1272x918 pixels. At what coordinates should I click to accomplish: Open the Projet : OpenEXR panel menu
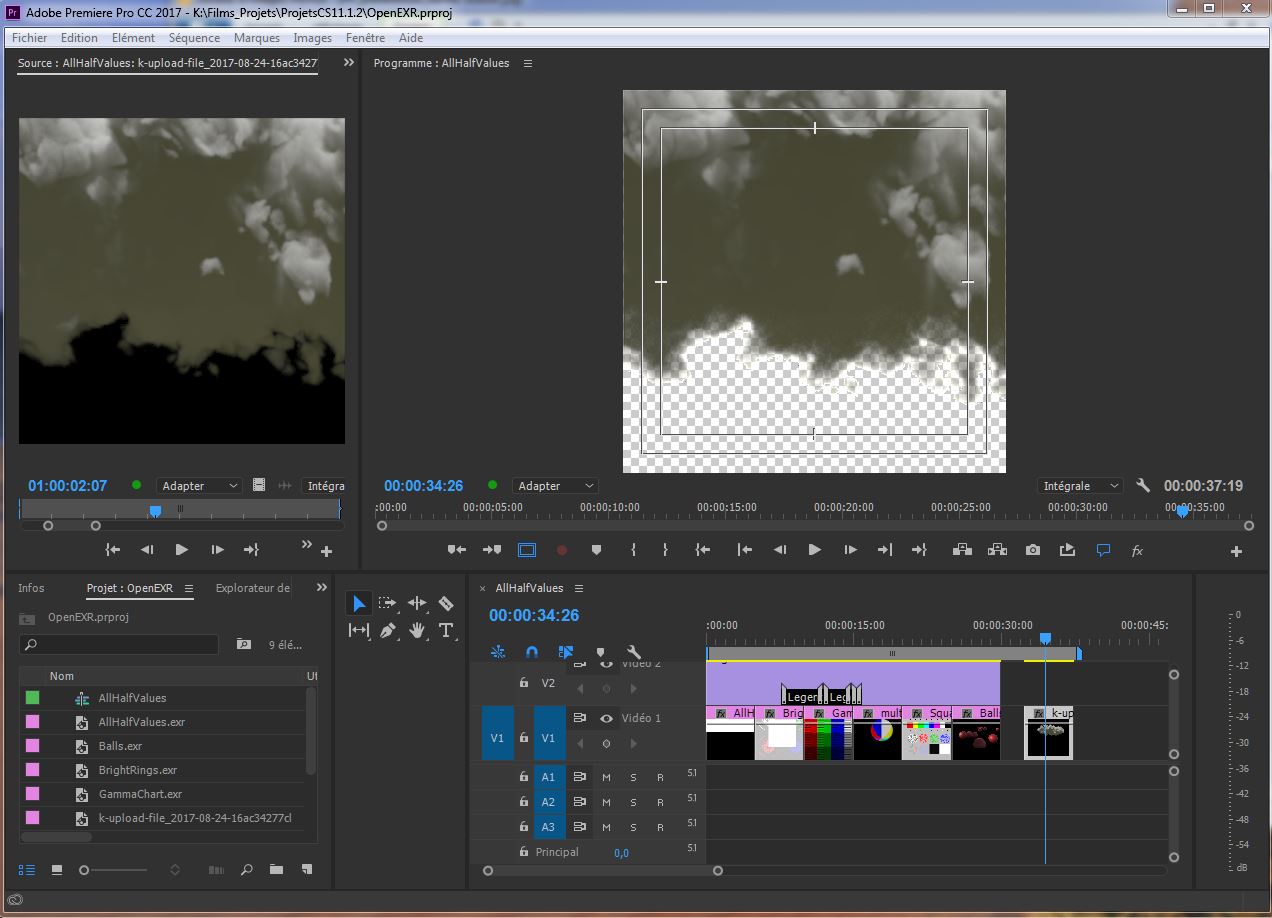pos(189,588)
